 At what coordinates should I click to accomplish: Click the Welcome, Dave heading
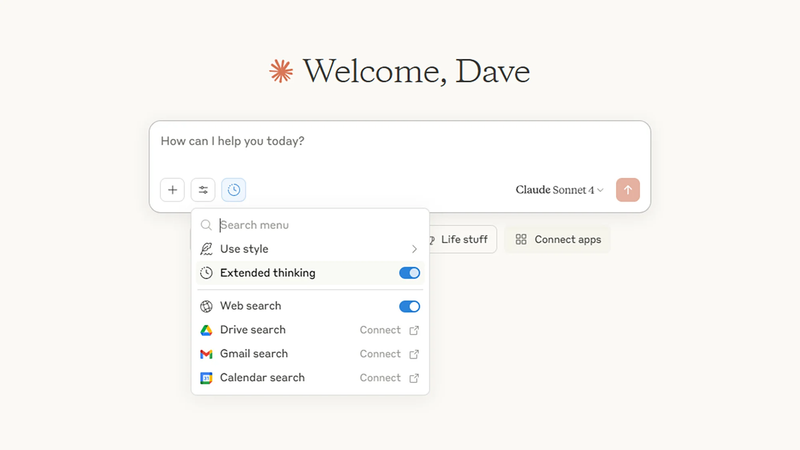click(x=416, y=71)
